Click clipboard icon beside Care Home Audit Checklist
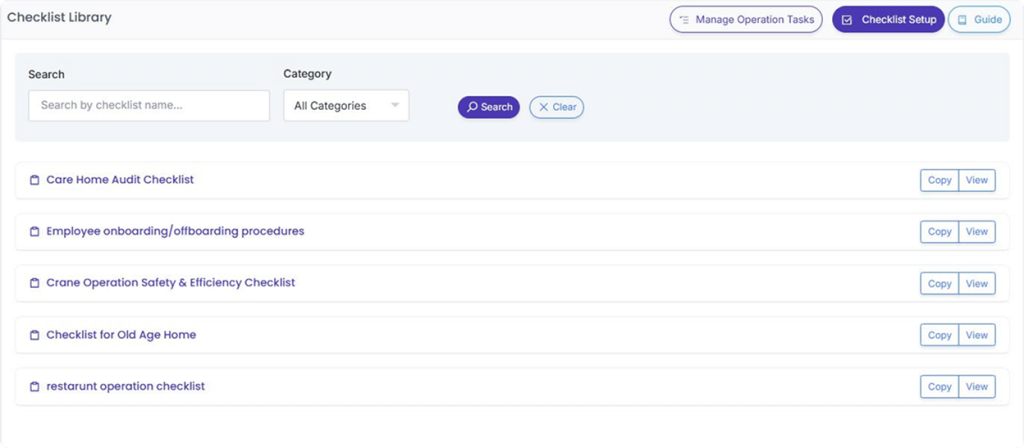1024x448 pixels. click(x=34, y=180)
